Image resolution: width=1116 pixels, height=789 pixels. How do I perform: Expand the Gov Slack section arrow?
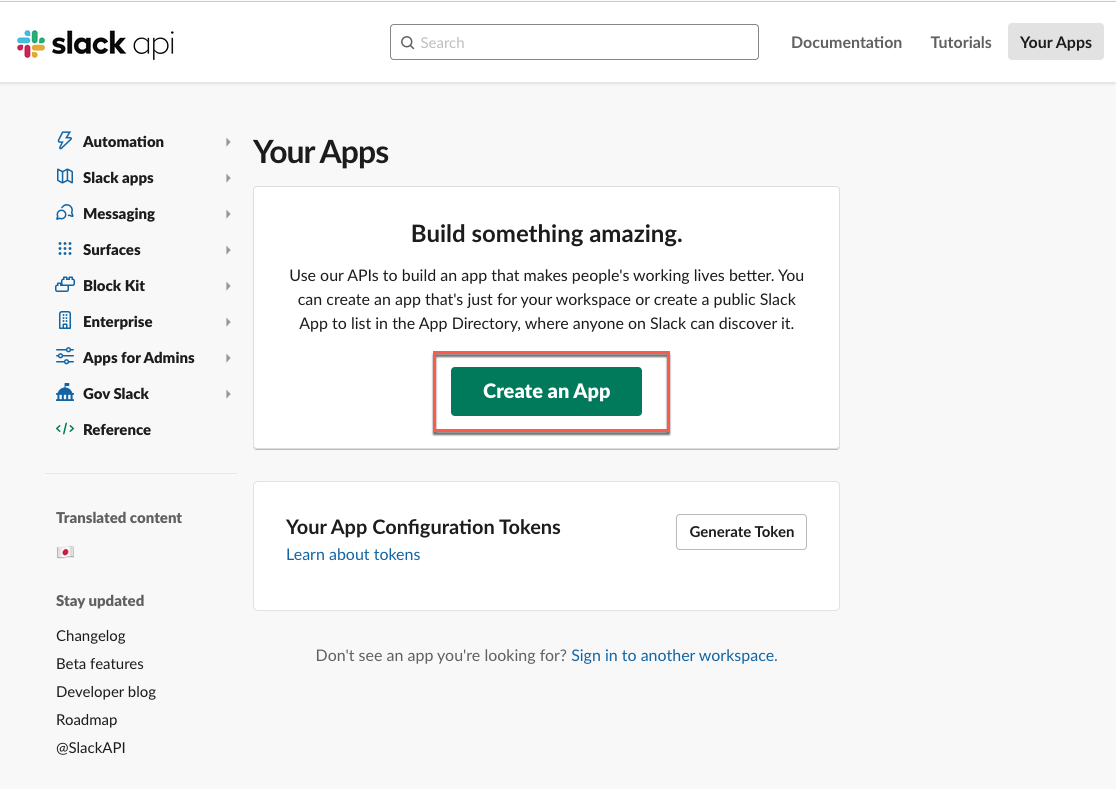tap(228, 394)
